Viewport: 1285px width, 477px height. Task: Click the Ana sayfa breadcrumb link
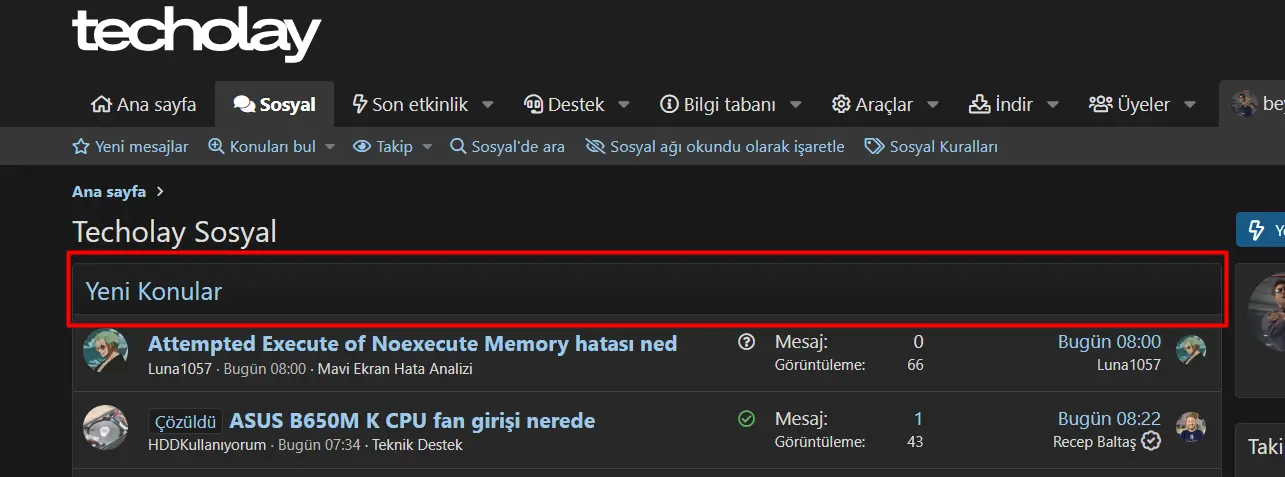109,191
